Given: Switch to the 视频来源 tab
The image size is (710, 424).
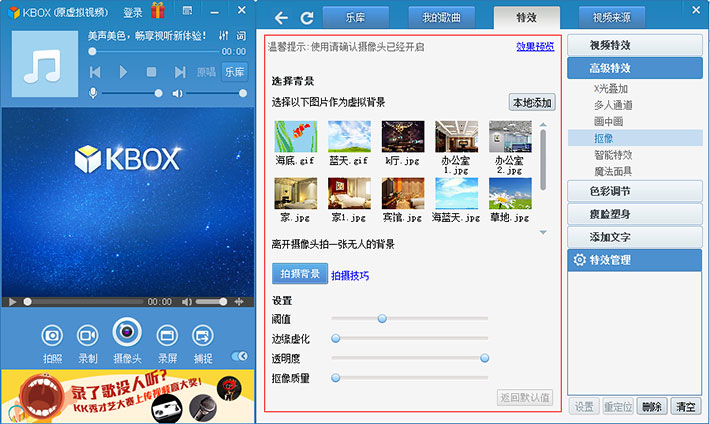Looking at the screenshot, I should pos(612,18).
